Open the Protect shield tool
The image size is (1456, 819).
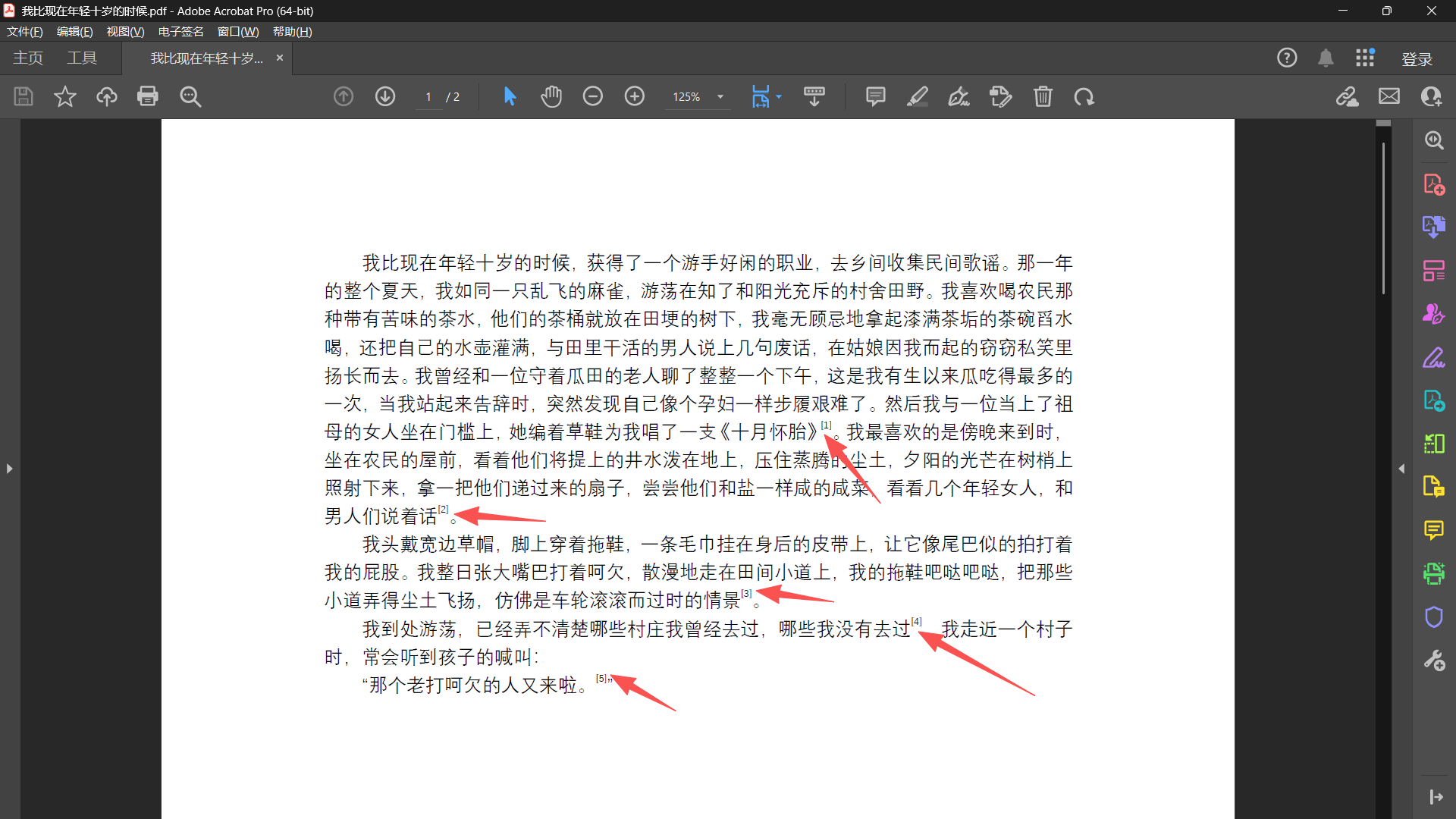[x=1433, y=617]
